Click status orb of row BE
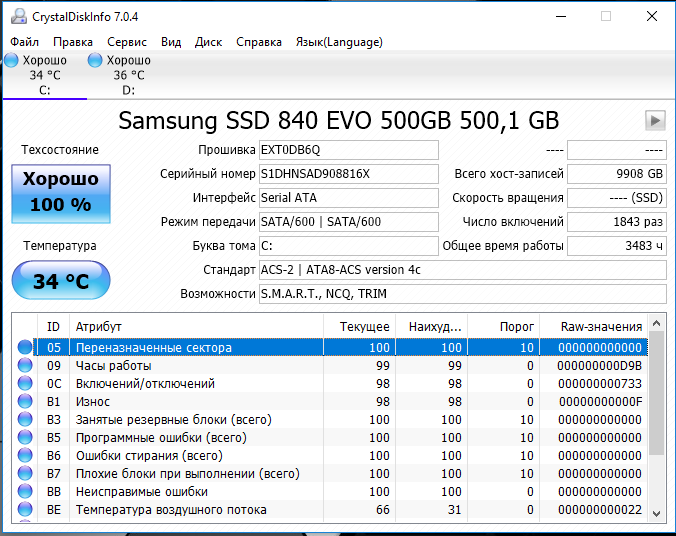Viewport: 676px width, 536px height. (25, 509)
